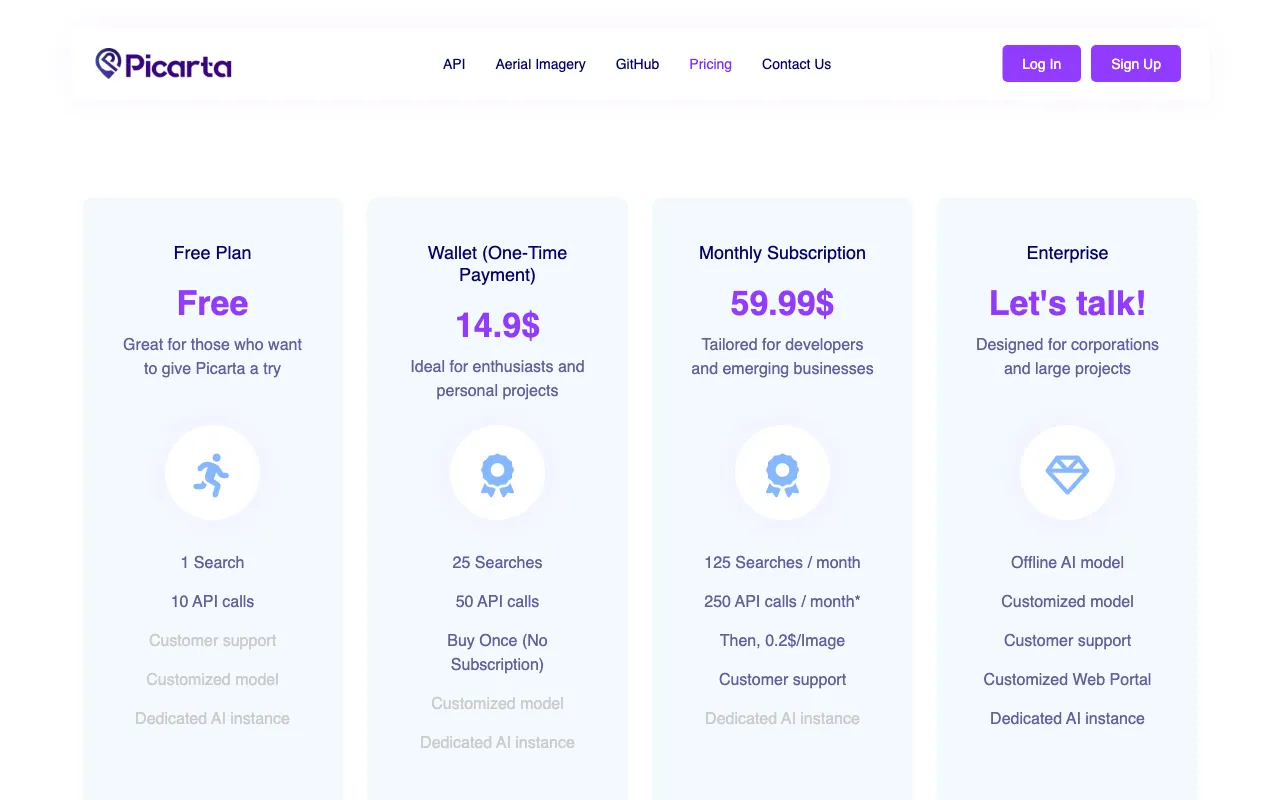Click greyed Customized model in Free Plan
The width and height of the screenshot is (1280, 800).
coord(212,679)
